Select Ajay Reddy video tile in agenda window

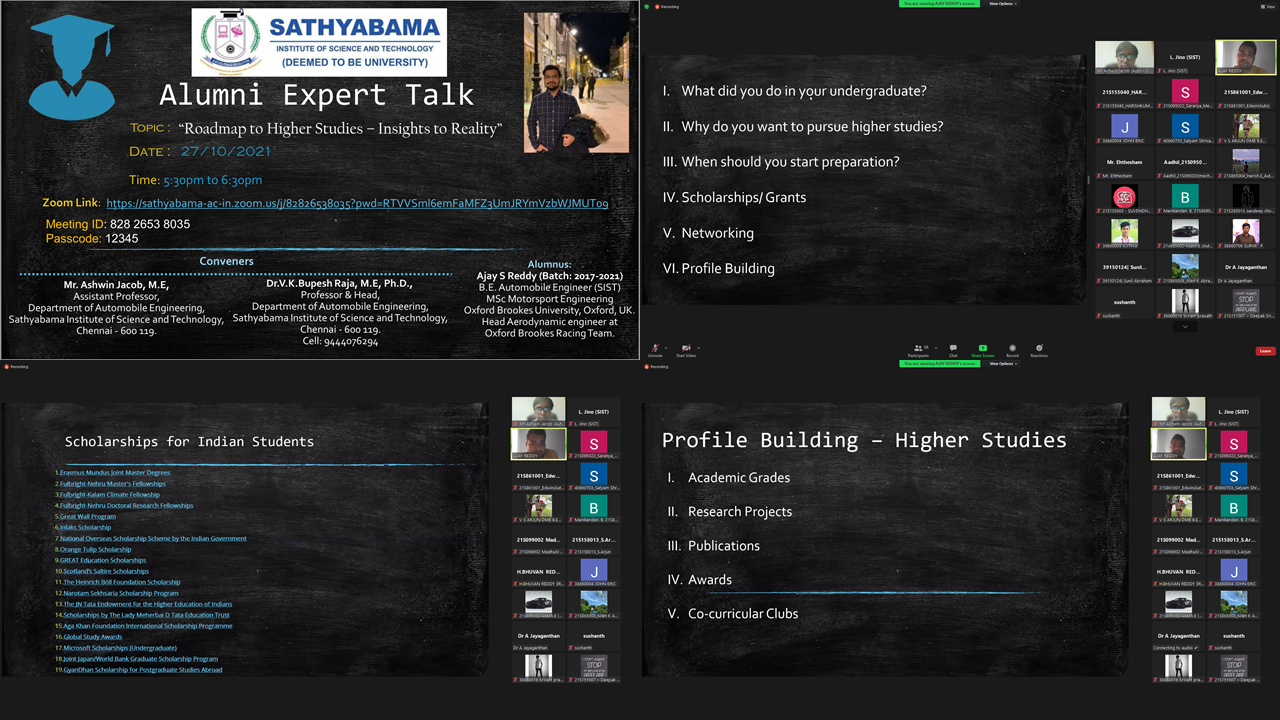(x=1245, y=57)
